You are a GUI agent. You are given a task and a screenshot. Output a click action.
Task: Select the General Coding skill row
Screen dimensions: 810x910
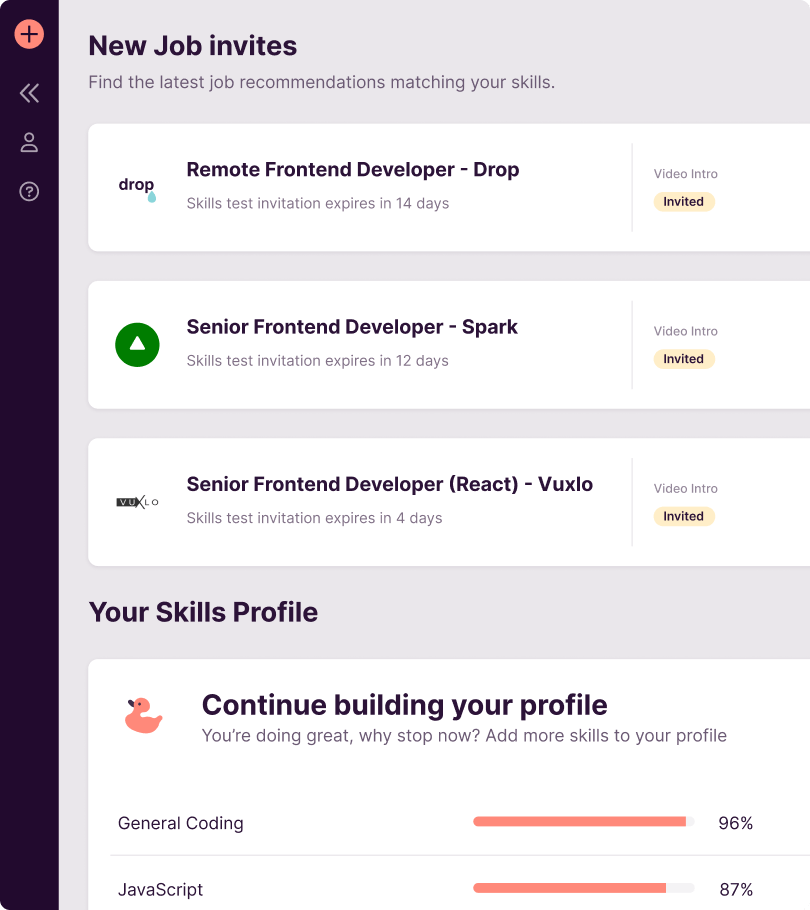click(181, 823)
